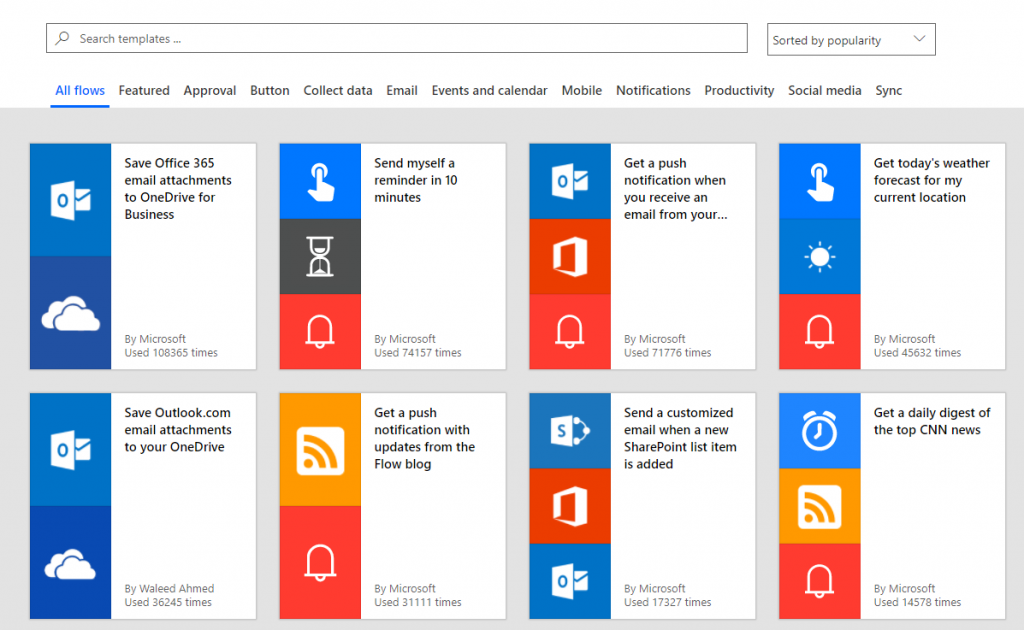The height and width of the screenshot is (630, 1024).
Task: Switch to the Featured tab
Action: coord(144,91)
